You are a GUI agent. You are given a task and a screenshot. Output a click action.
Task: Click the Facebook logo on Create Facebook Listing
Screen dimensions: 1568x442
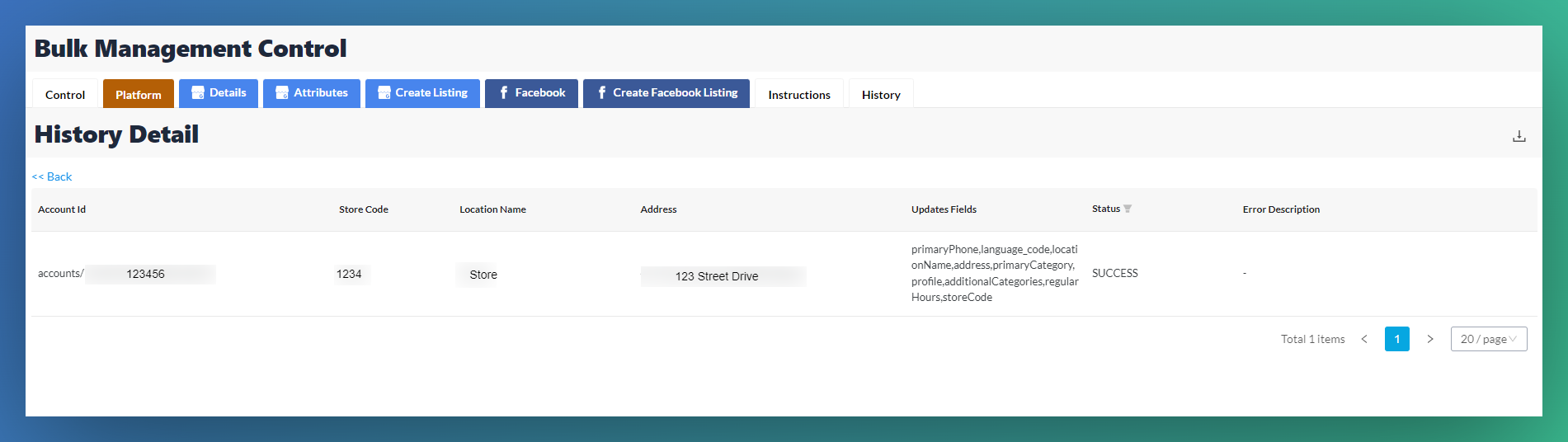tap(602, 93)
